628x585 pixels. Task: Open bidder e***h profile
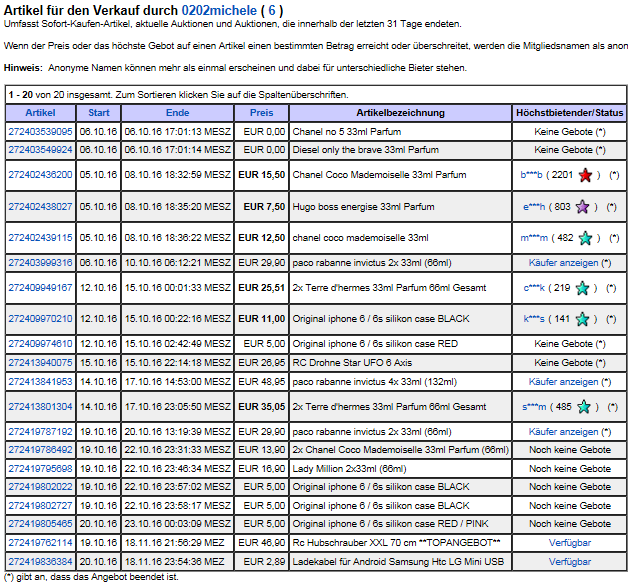[534, 207]
